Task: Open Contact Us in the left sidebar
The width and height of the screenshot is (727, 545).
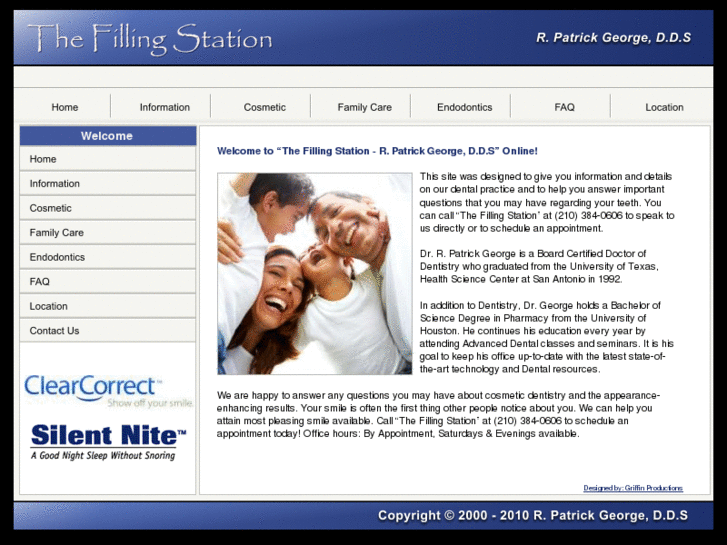Action: point(108,331)
